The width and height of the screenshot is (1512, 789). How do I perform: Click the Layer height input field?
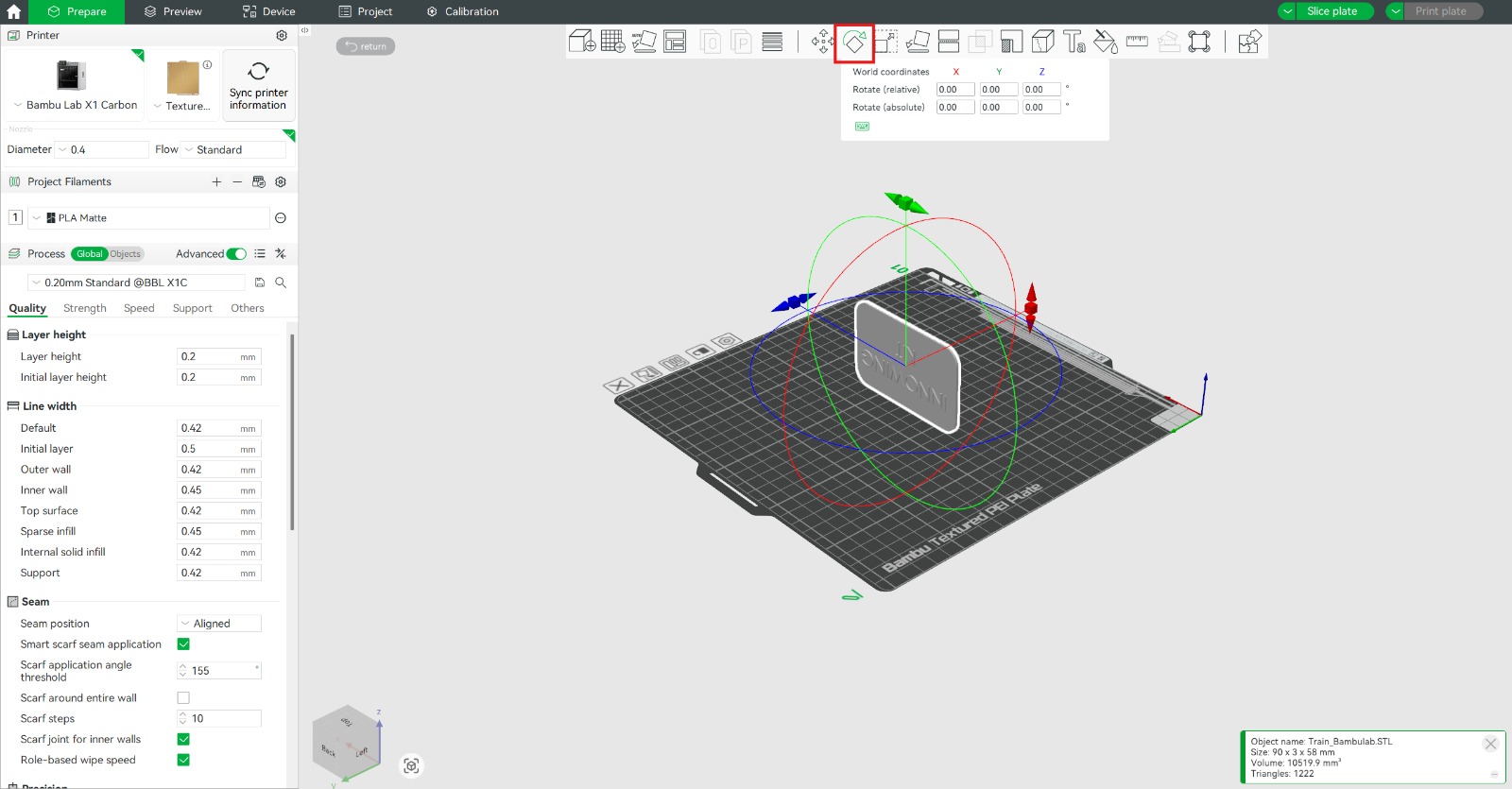pyautogui.click(x=208, y=357)
